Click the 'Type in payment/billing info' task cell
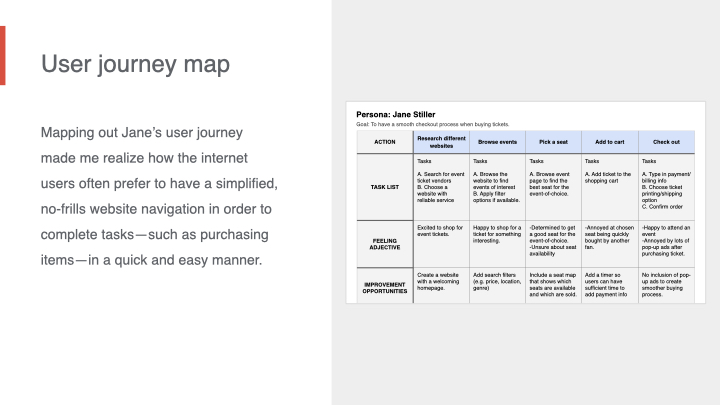This screenshot has height=405, width=720. (x=666, y=186)
